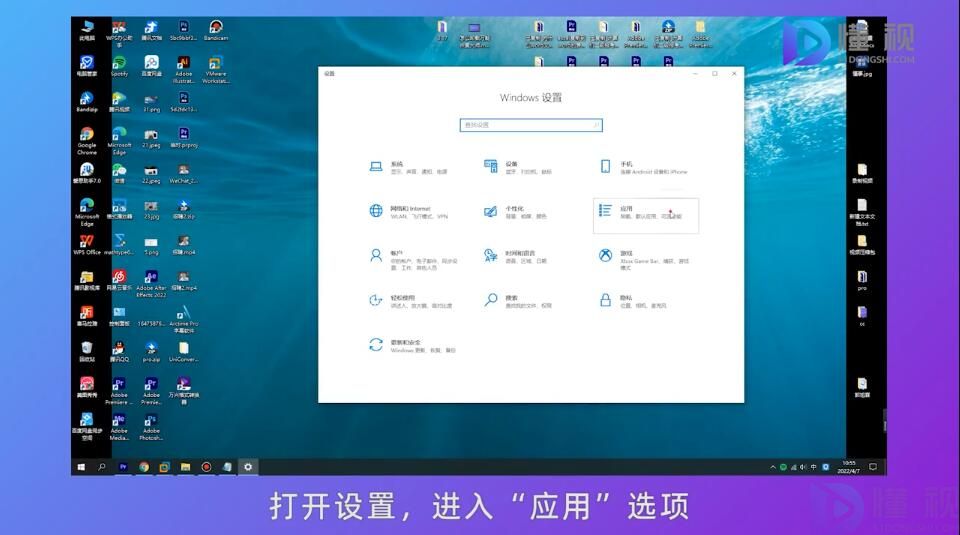The width and height of the screenshot is (960, 535).
Task: Select the Bandicam desktop shortcut
Action: click(216, 30)
